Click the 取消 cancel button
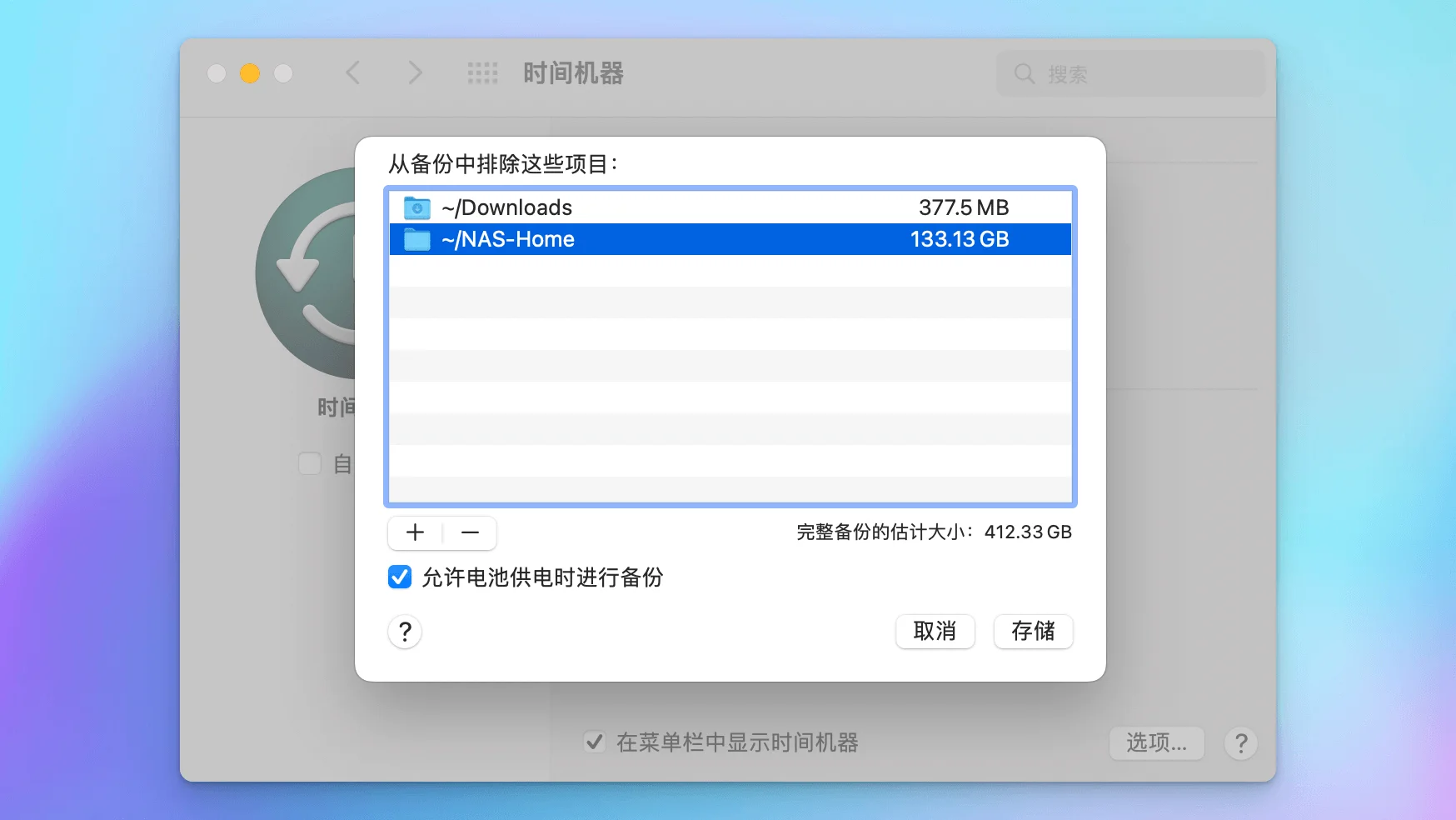1456x820 pixels. 935,632
